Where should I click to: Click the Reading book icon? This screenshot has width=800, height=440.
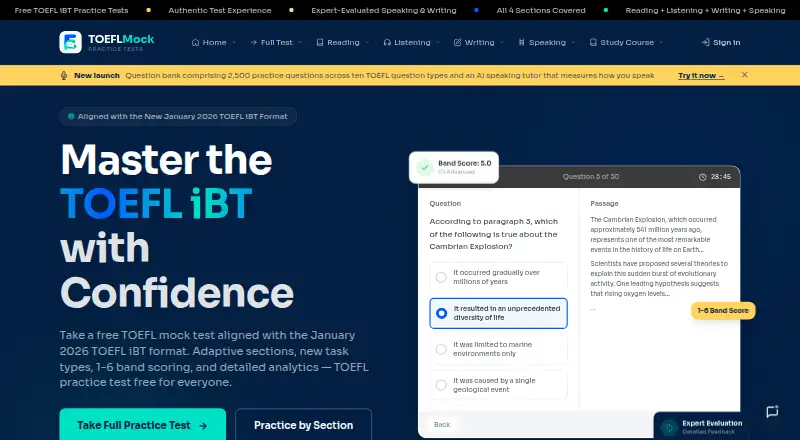320,42
